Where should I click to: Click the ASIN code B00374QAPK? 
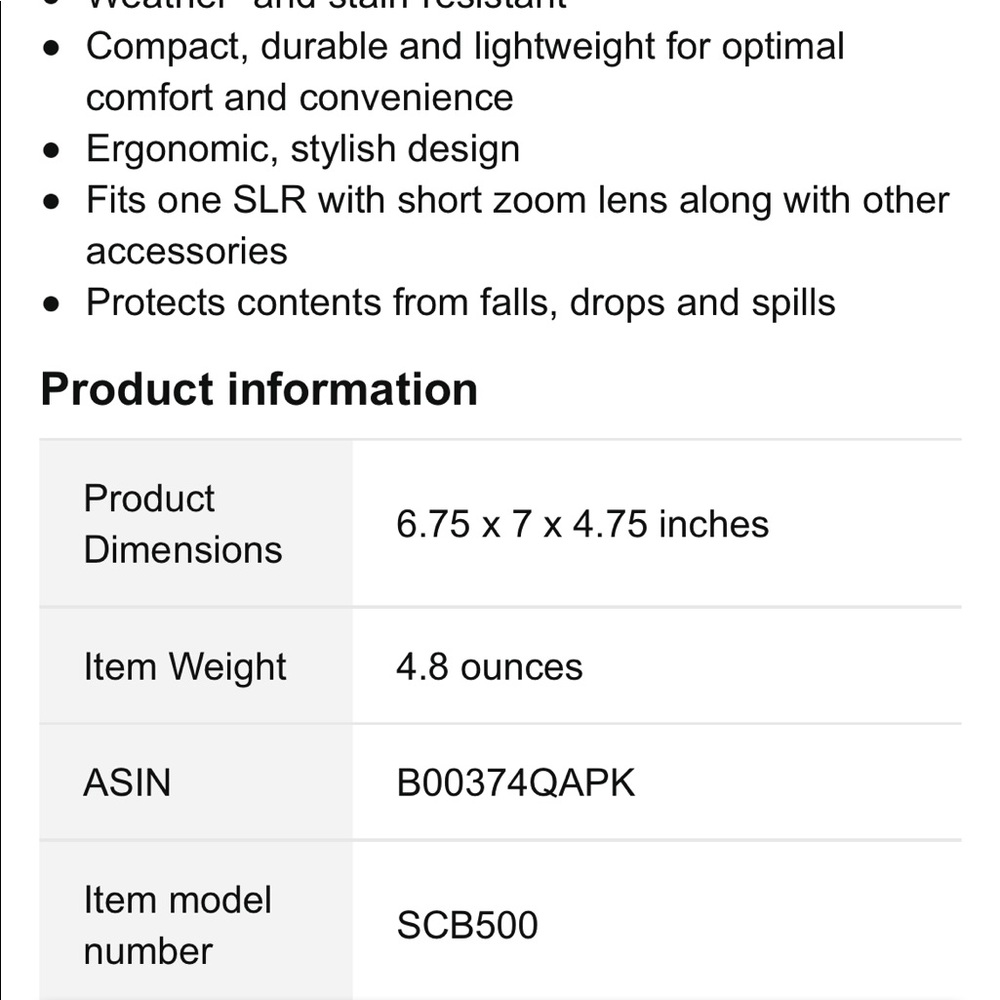pos(516,783)
